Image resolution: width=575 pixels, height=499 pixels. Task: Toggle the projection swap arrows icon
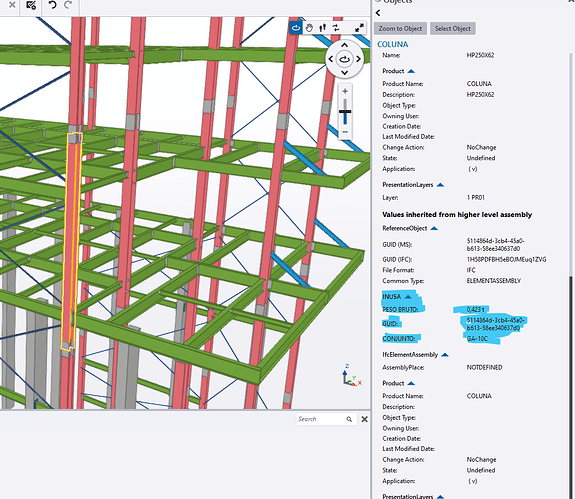[x=336, y=28]
